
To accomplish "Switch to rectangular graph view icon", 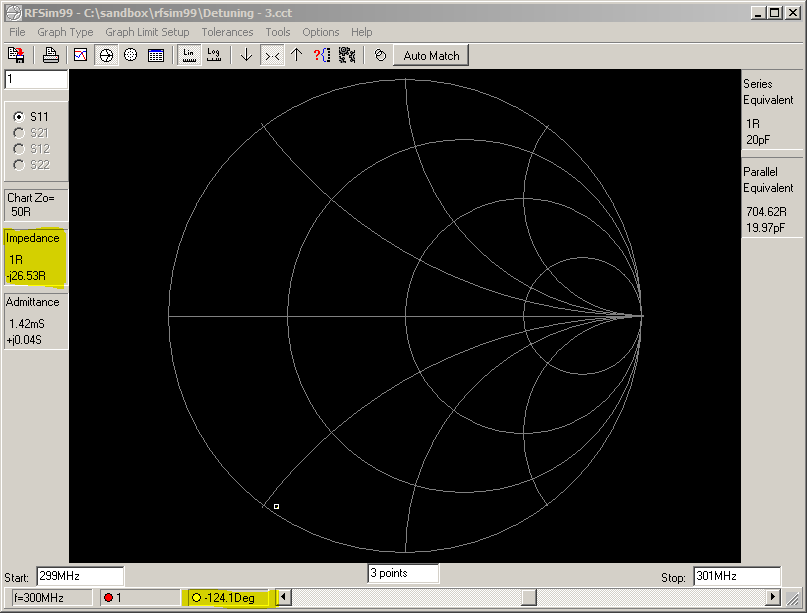I will click(81, 55).
